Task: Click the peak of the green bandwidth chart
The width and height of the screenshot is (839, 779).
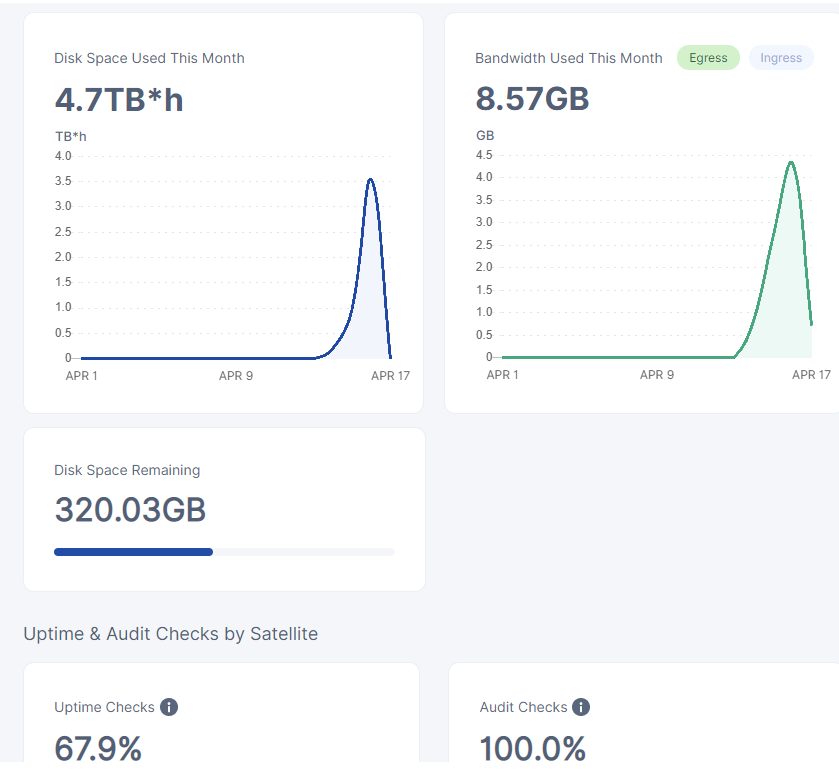Action: tap(791, 162)
